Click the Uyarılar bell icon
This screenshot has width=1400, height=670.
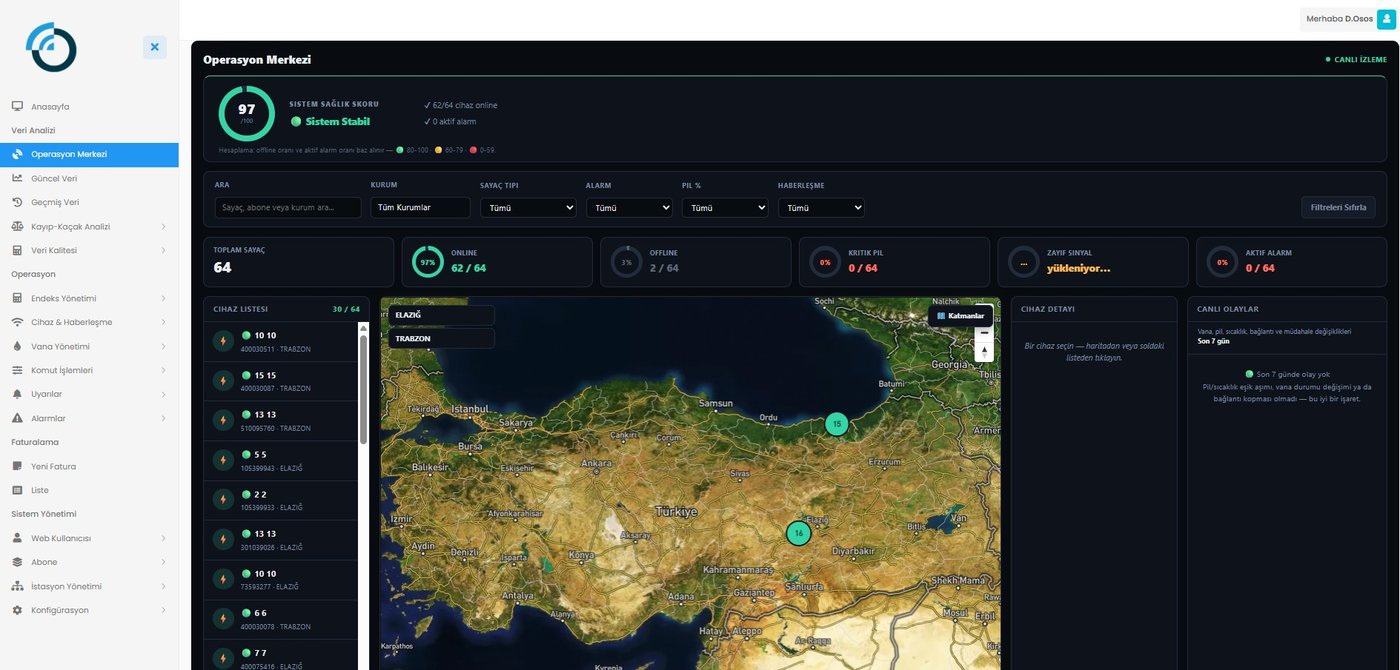[x=17, y=394]
